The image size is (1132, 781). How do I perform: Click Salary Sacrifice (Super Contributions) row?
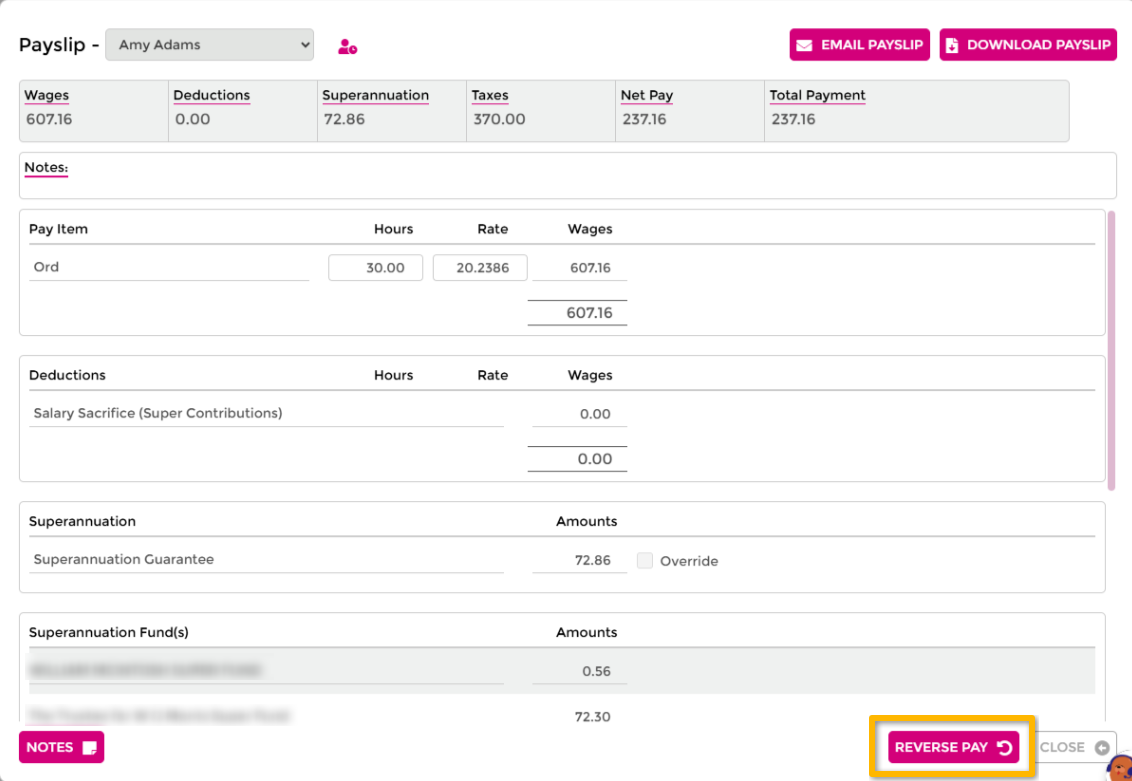coord(266,413)
